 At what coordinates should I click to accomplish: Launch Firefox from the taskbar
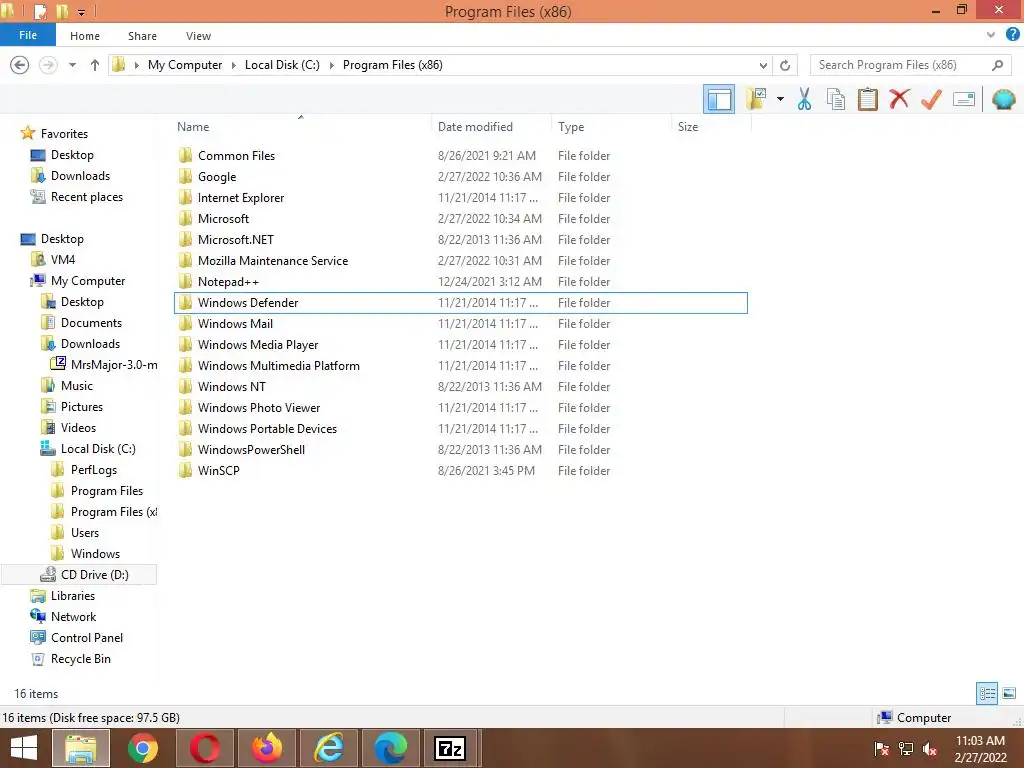coord(267,748)
